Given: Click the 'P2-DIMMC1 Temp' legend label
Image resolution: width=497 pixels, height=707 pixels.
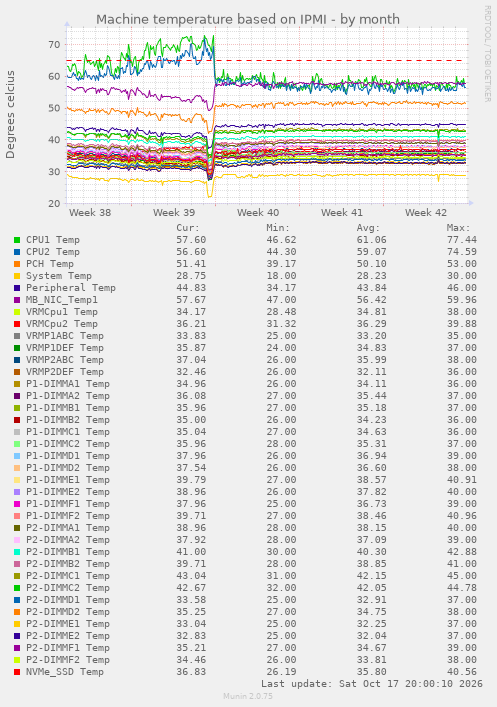Looking at the screenshot, I should click(x=68, y=576).
